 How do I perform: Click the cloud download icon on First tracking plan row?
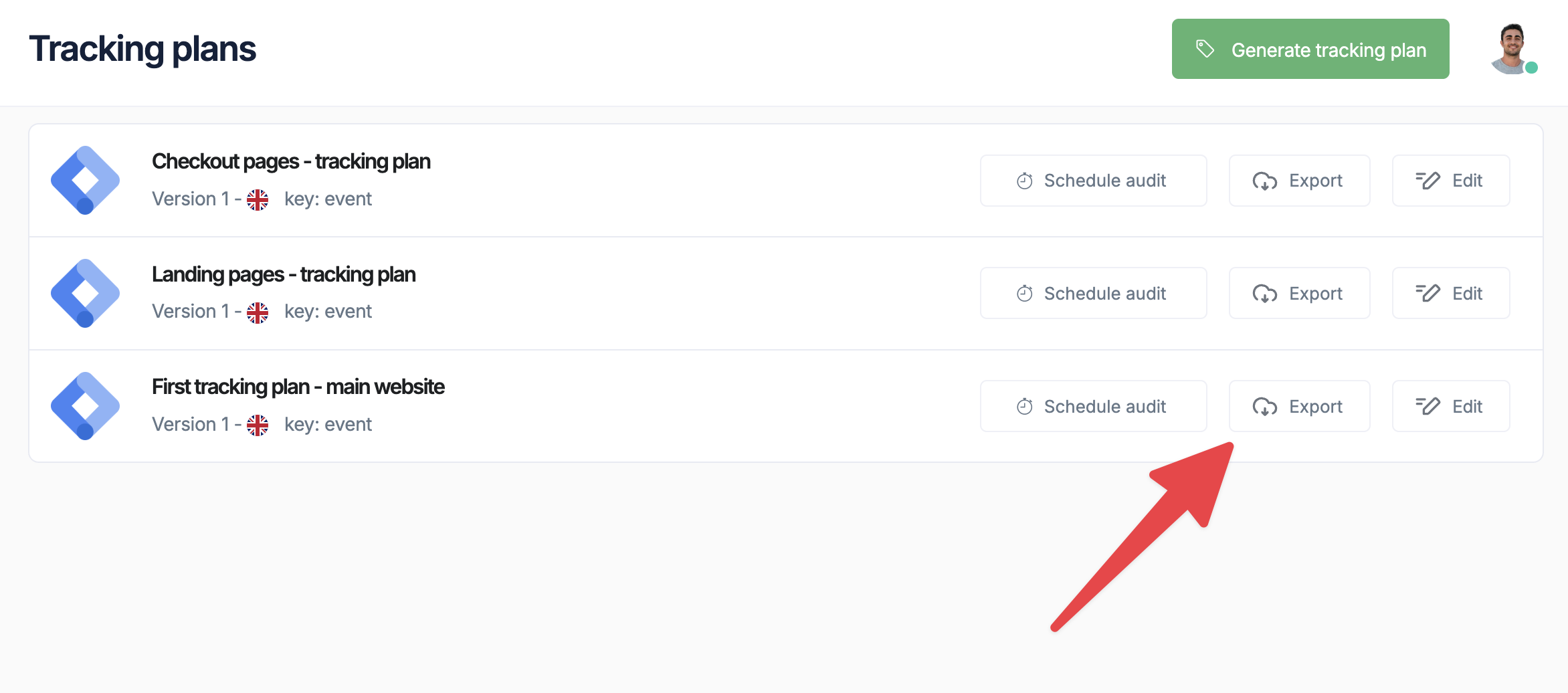pos(1264,405)
